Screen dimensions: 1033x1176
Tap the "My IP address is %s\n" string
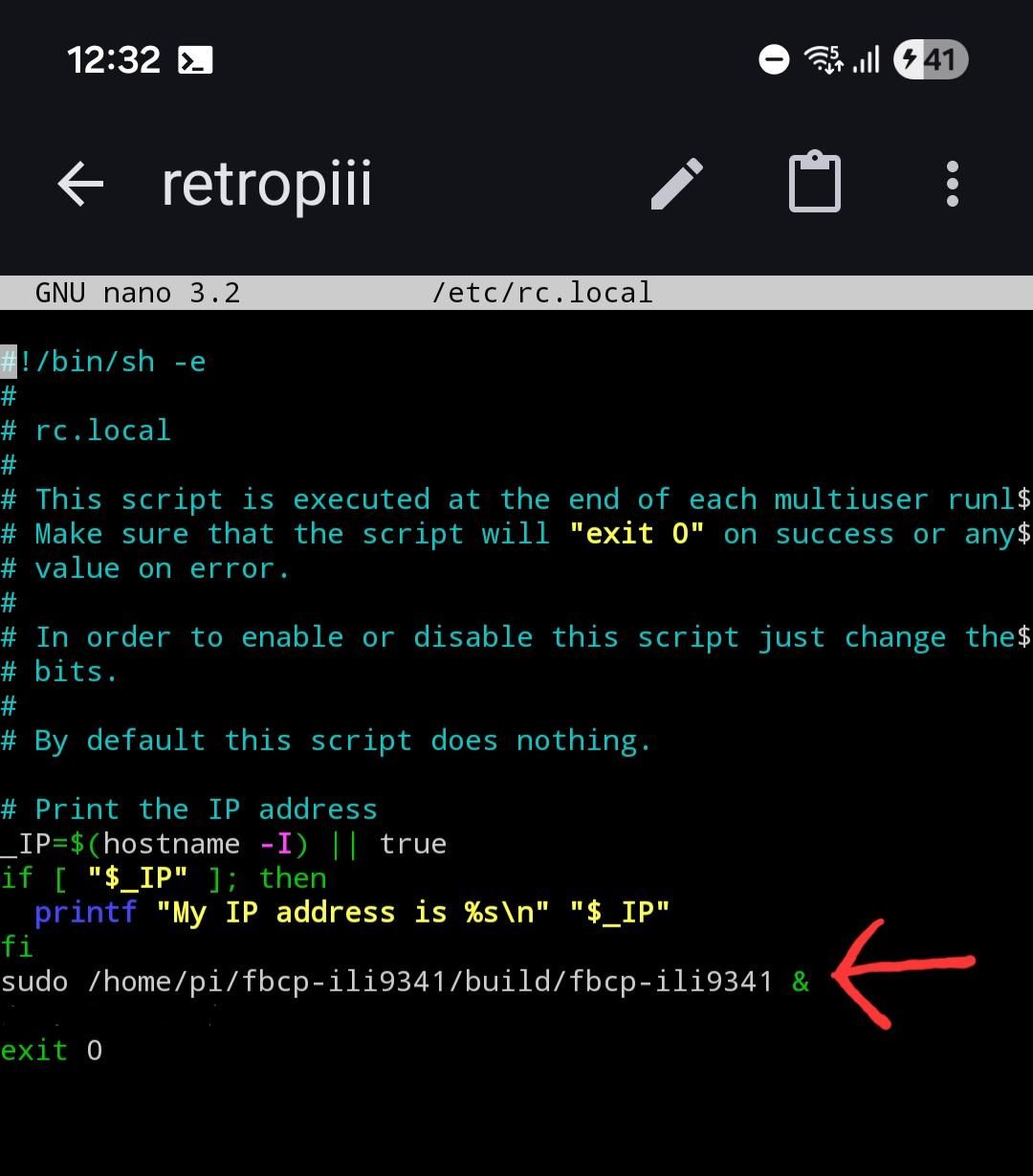[352, 913]
